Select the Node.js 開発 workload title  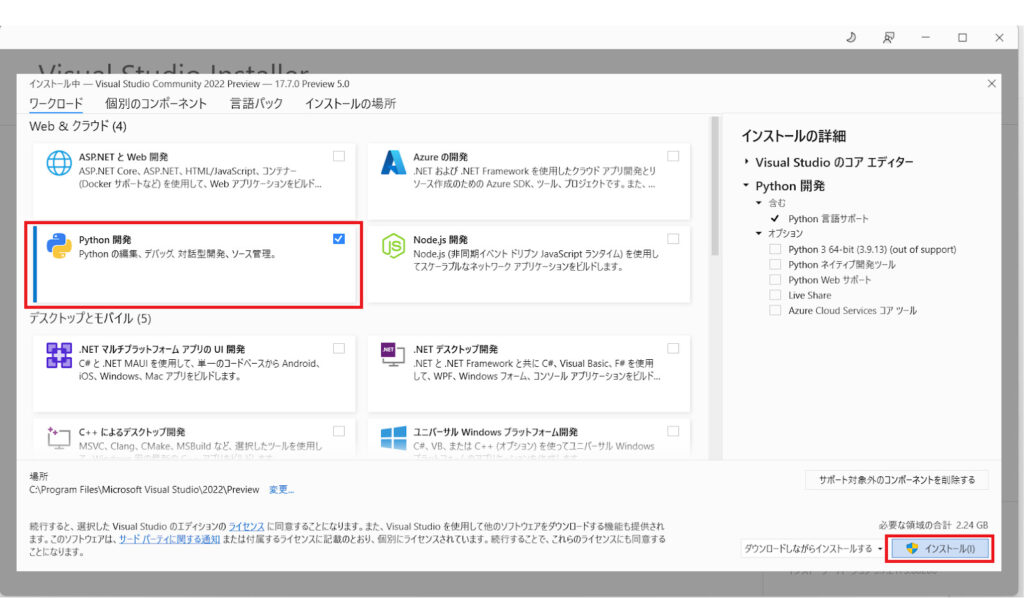tap(440, 240)
